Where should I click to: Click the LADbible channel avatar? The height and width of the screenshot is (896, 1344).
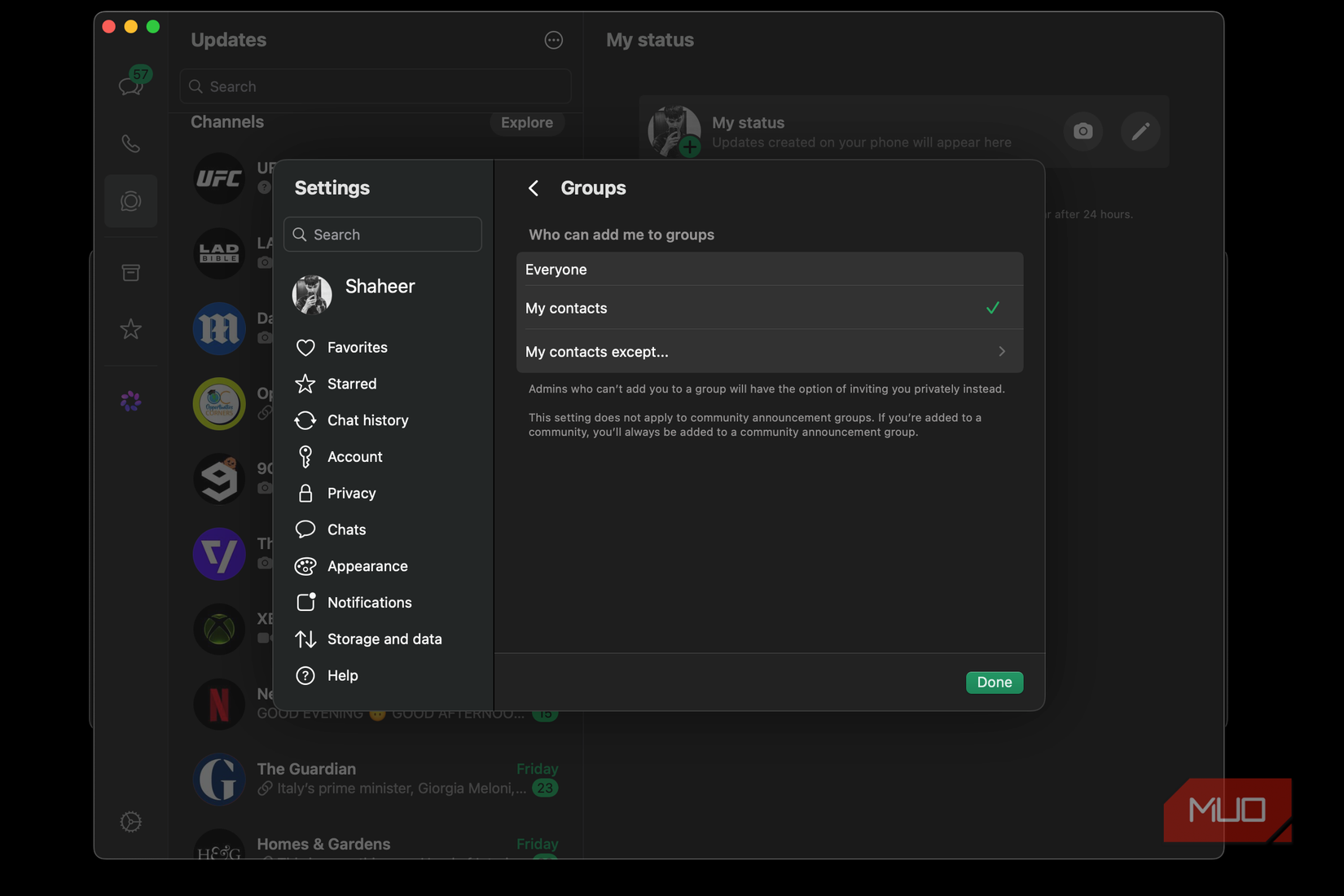(x=219, y=253)
